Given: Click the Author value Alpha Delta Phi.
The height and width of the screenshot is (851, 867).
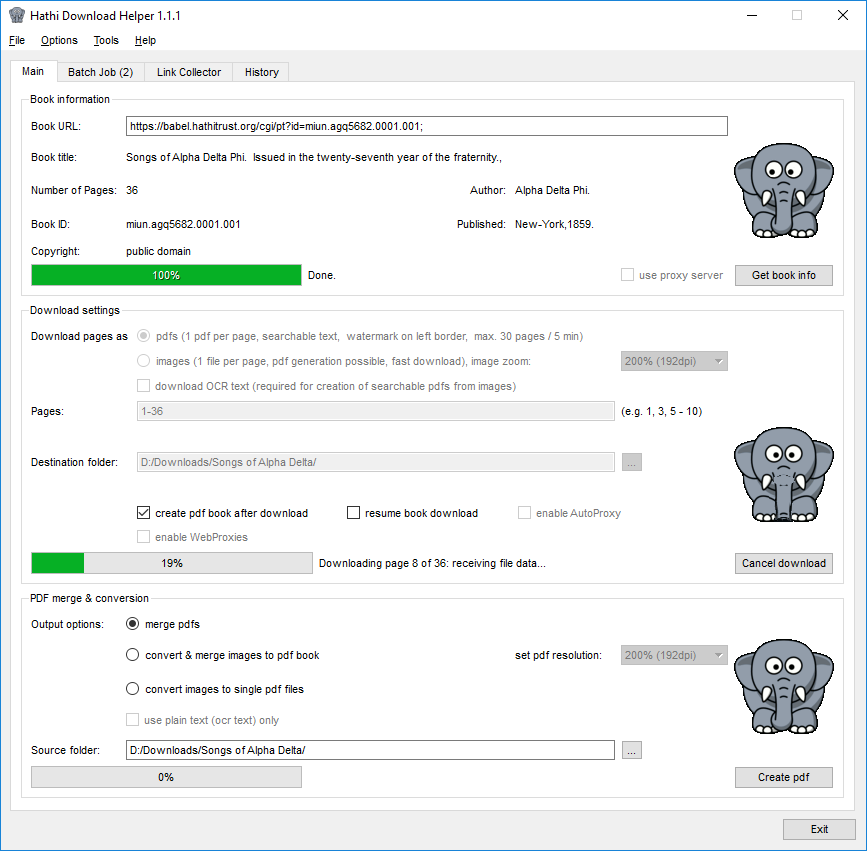Looking at the screenshot, I should coord(552,190).
